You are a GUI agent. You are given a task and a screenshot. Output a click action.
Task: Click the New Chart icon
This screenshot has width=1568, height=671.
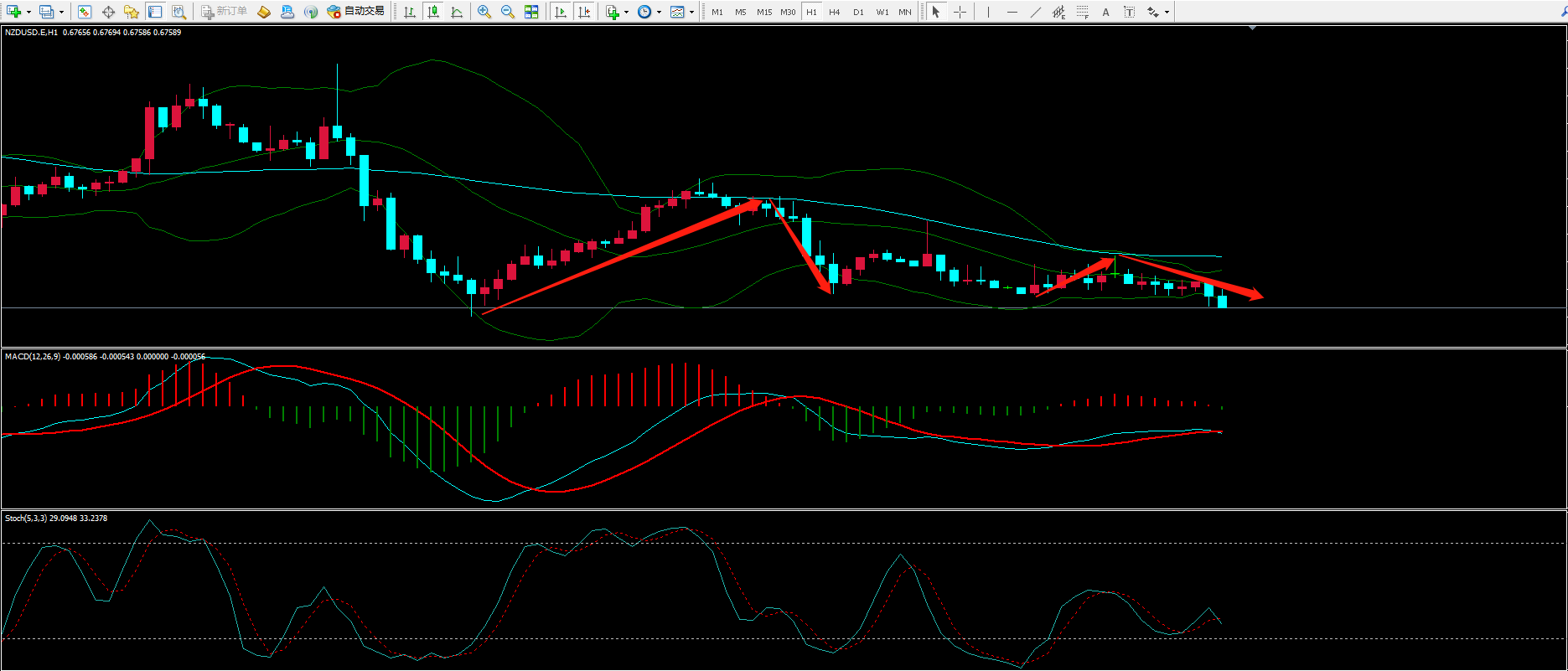13,12
